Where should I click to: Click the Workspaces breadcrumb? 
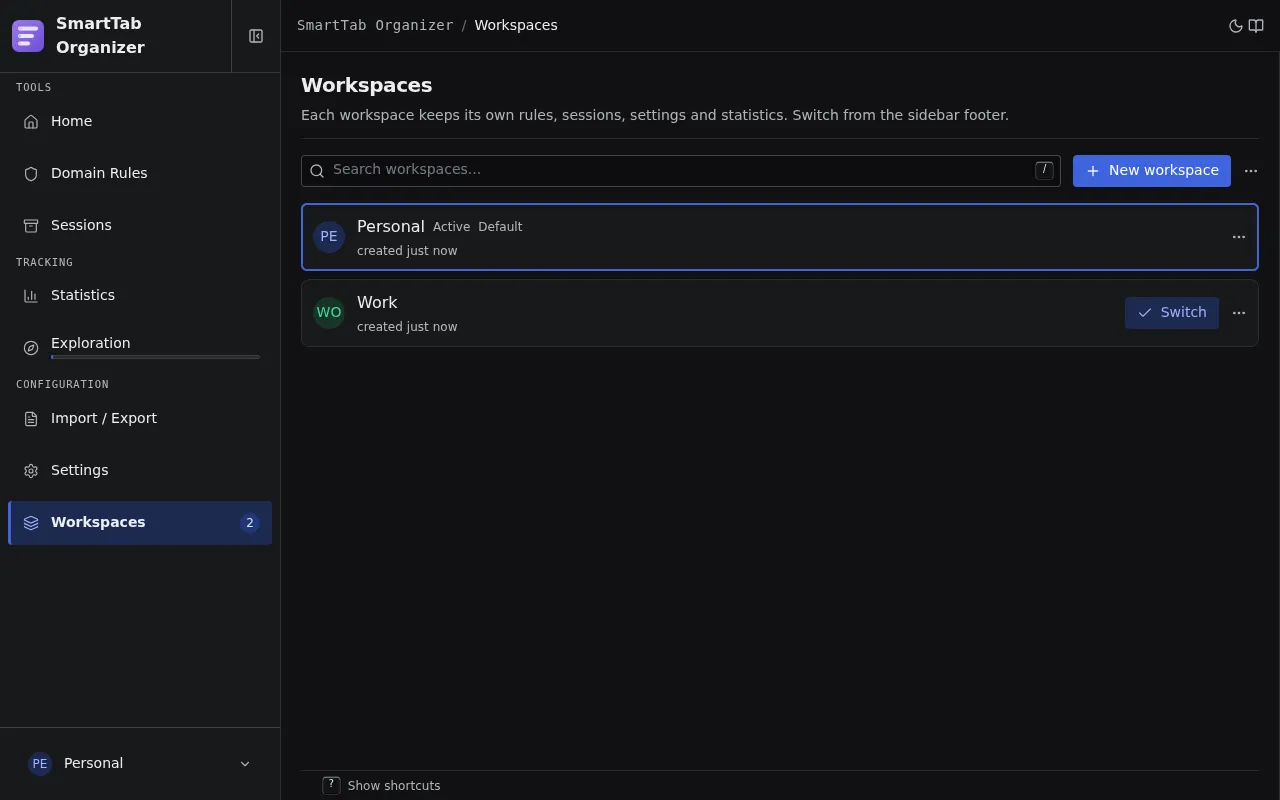point(516,25)
